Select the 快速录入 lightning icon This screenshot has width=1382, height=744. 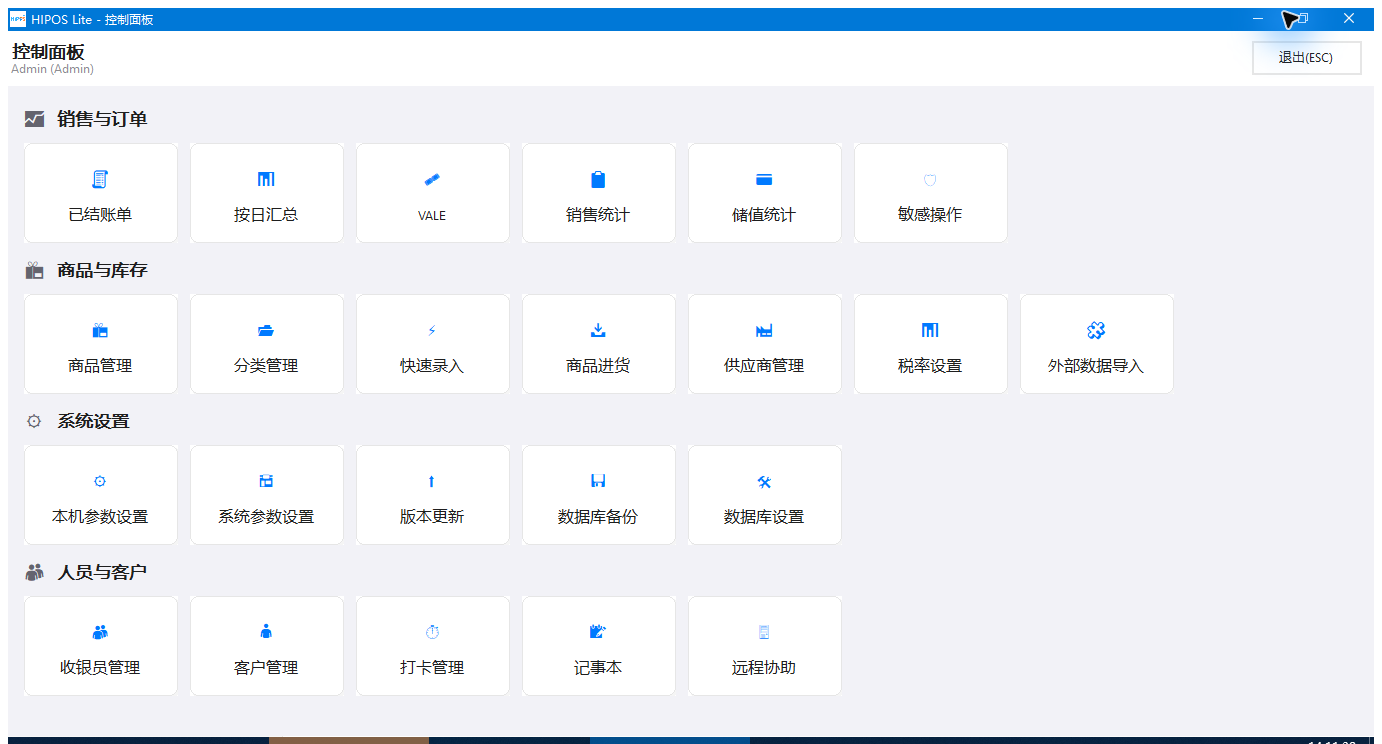pos(432,331)
